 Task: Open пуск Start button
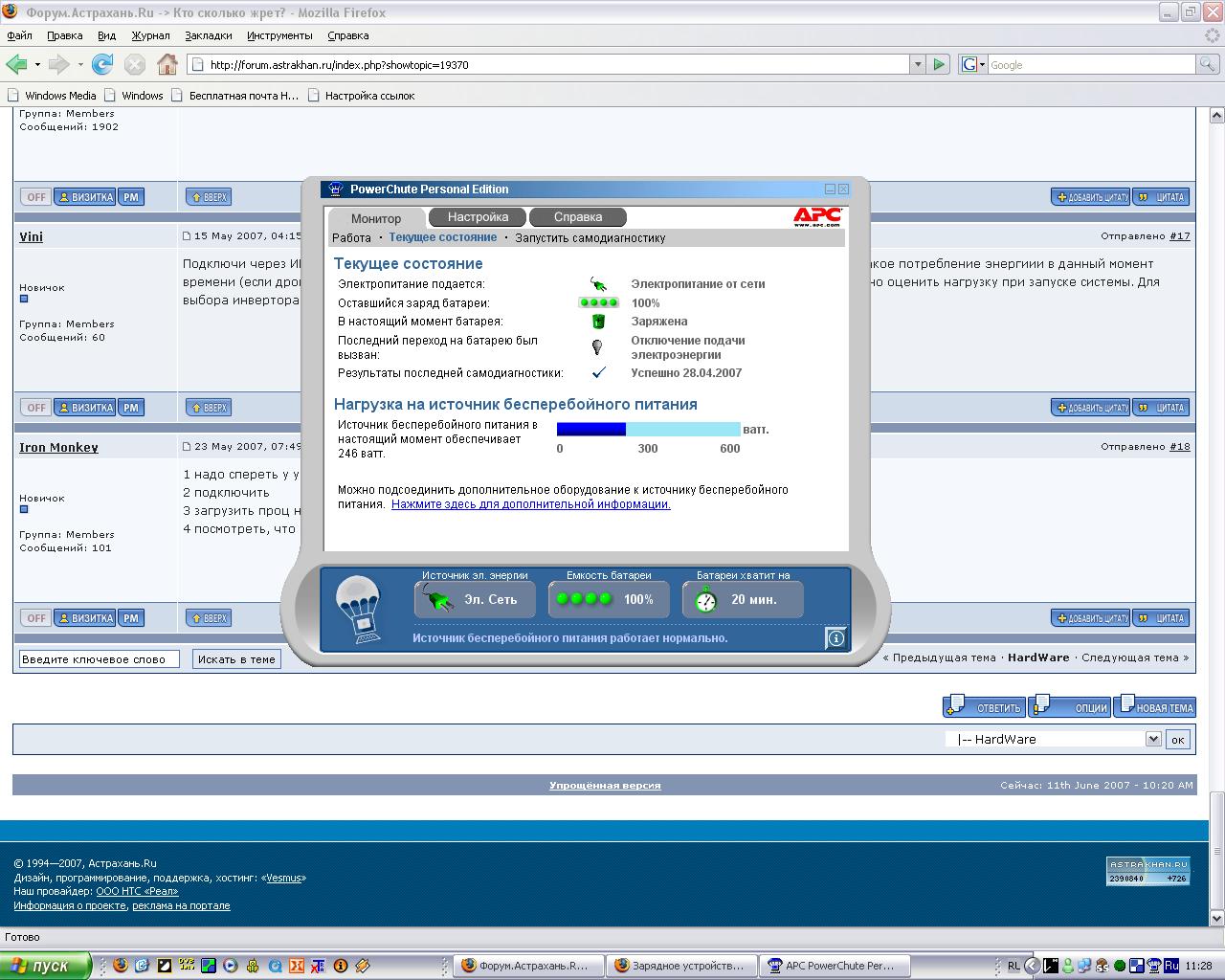pos(45,966)
